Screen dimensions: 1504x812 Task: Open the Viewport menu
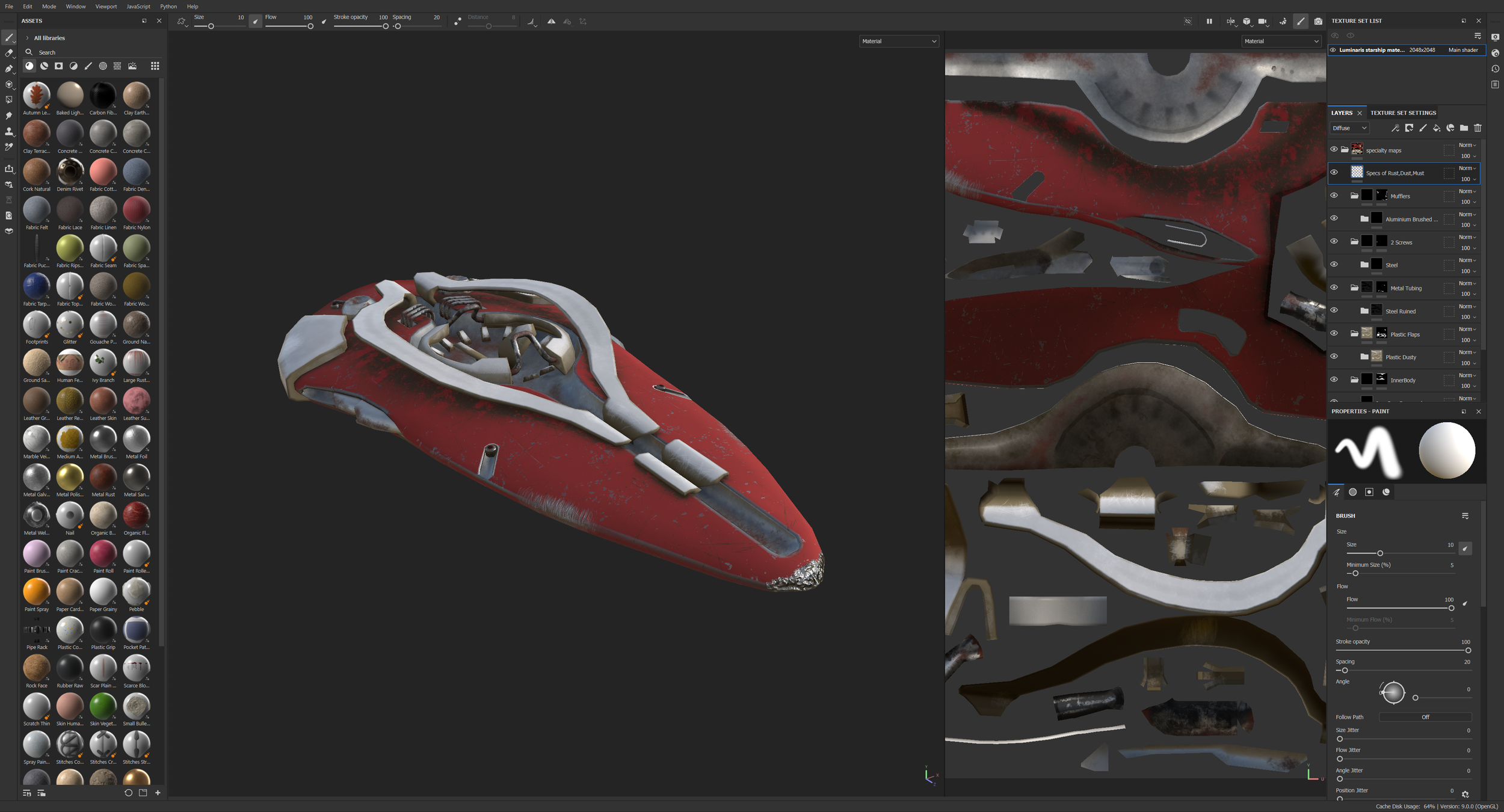(106, 7)
